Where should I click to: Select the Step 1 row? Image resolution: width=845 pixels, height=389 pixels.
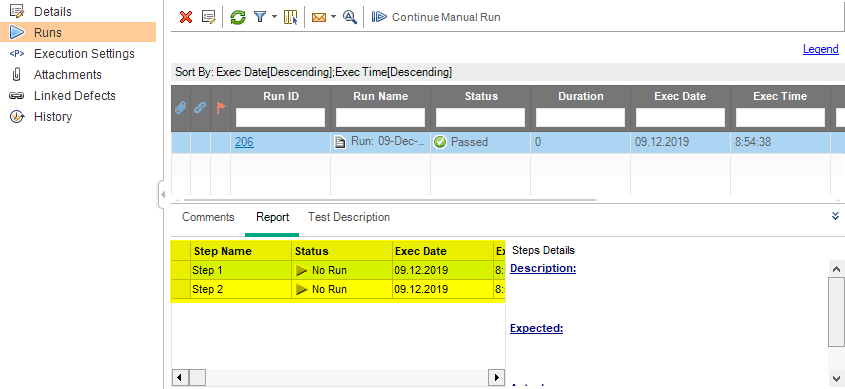coord(338,270)
